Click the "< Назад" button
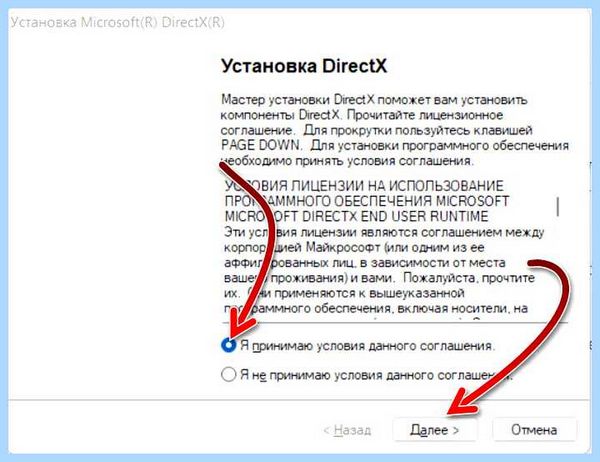This screenshot has width=600, height=462. click(347, 430)
